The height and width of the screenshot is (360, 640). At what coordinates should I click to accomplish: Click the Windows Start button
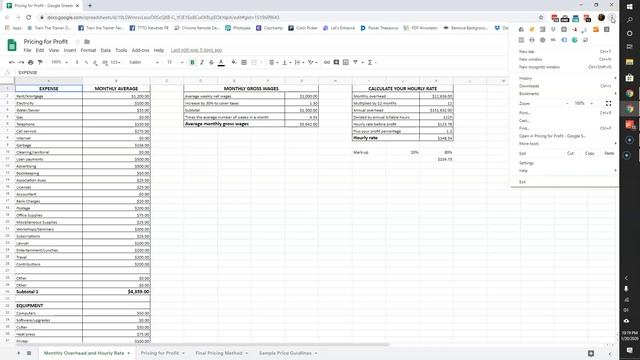(x=629, y=7)
